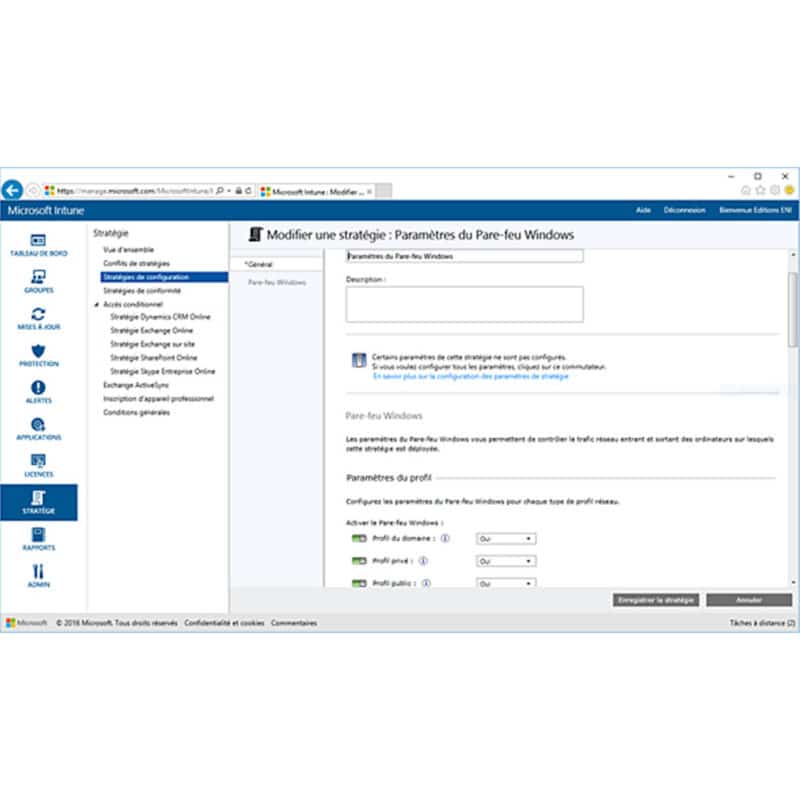Click the Déconnexion link

coord(684,210)
